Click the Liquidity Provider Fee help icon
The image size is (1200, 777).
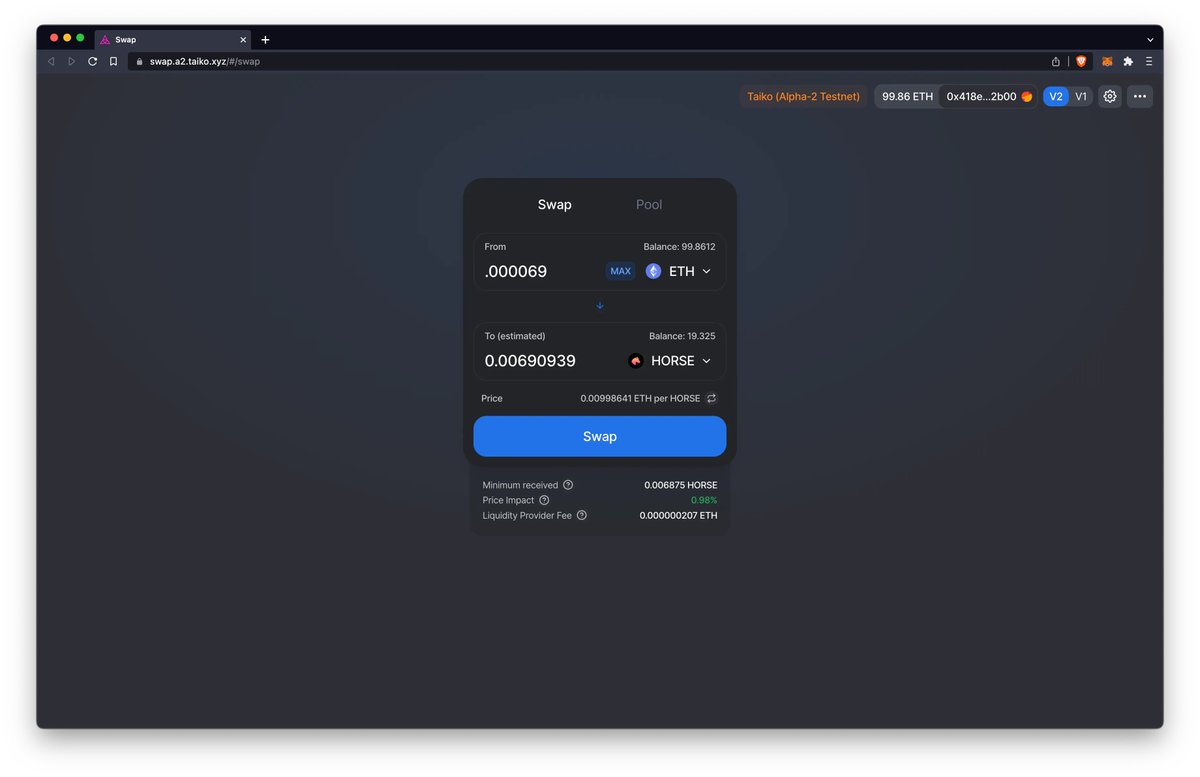(582, 515)
